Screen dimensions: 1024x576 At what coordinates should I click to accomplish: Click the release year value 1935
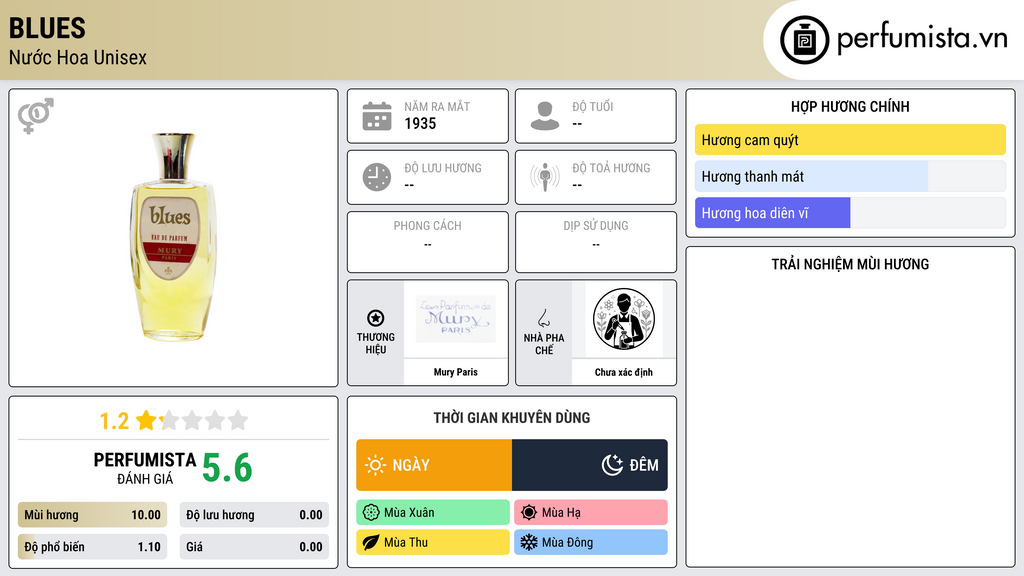(420, 123)
